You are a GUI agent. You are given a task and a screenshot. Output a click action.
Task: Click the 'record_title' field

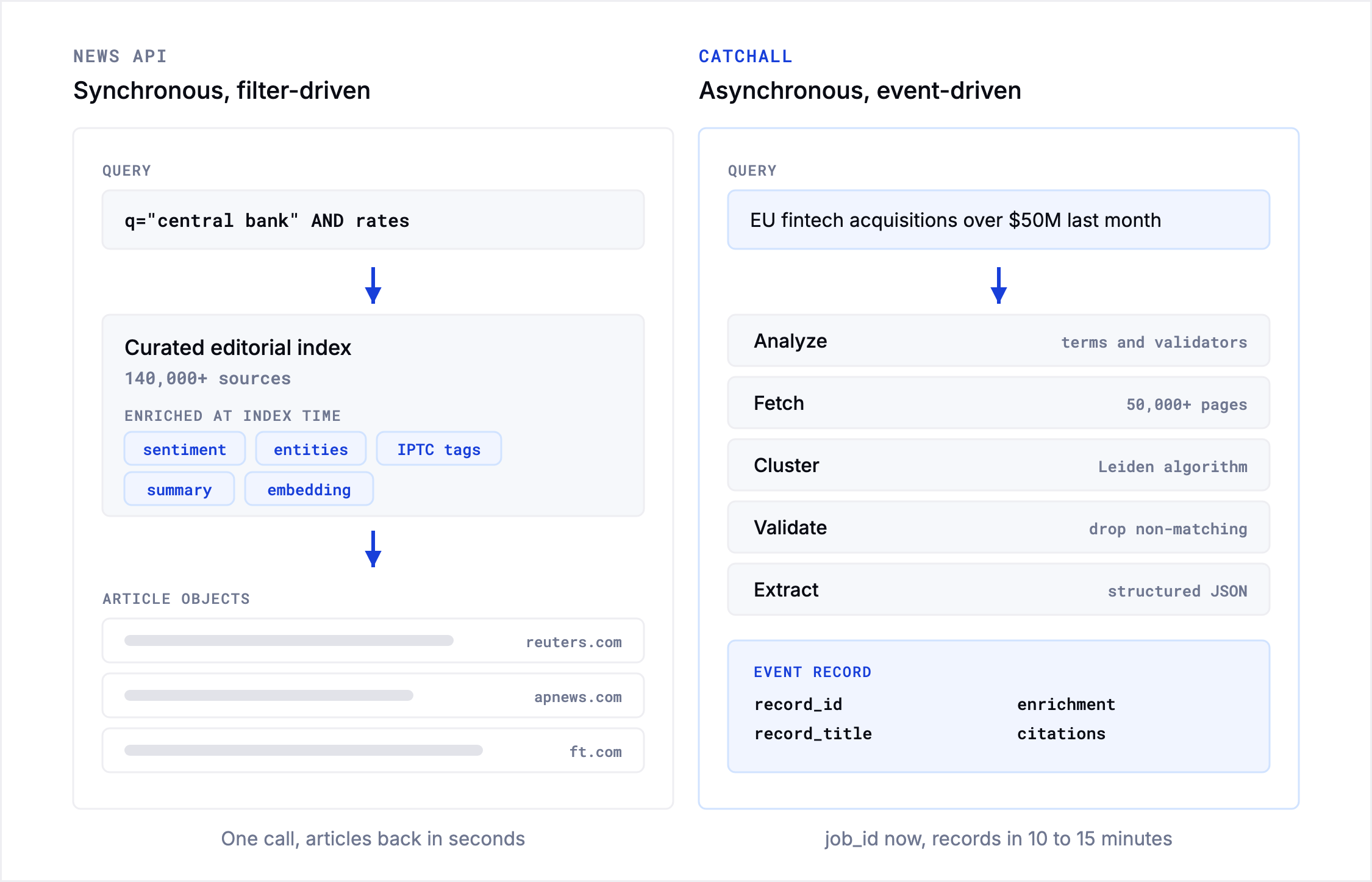coord(813,734)
